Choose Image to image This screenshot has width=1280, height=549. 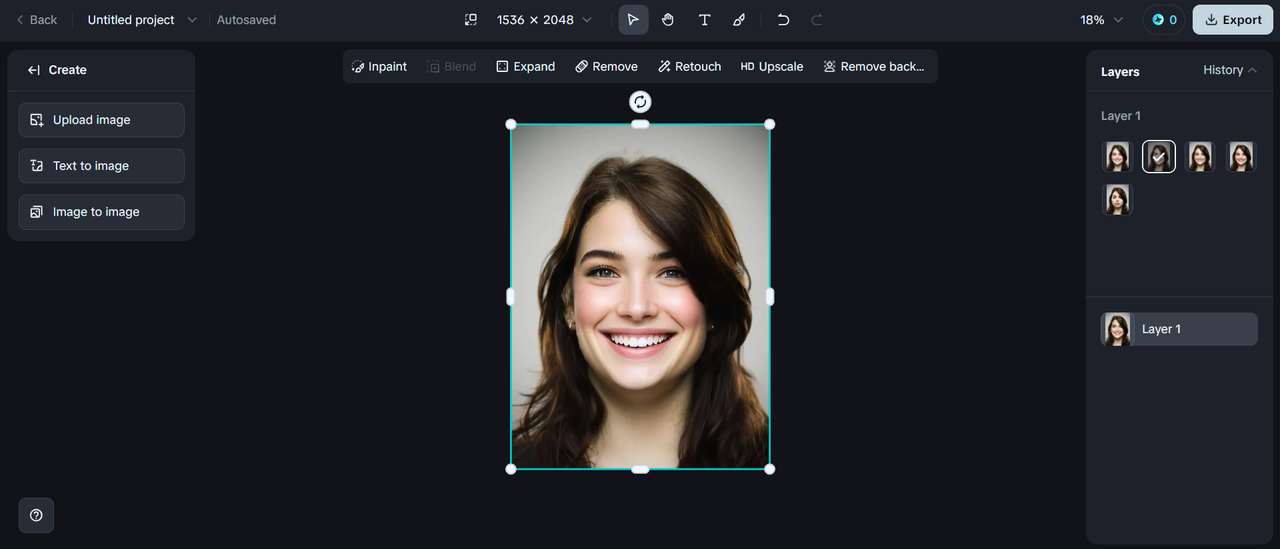click(101, 212)
